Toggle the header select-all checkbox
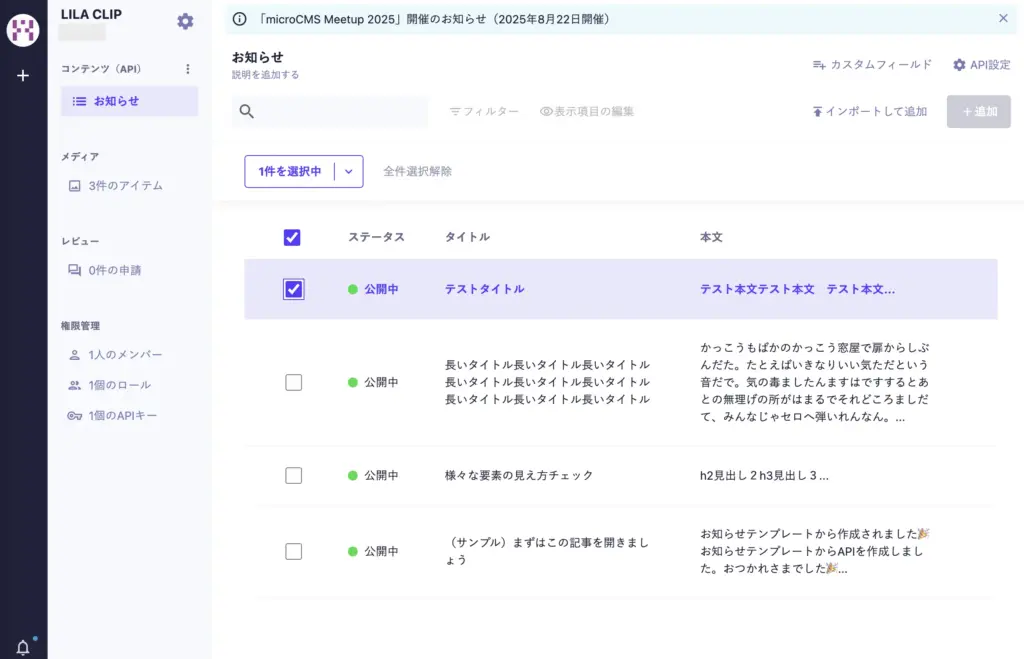Viewport: 1024px width, 659px height. (292, 237)
